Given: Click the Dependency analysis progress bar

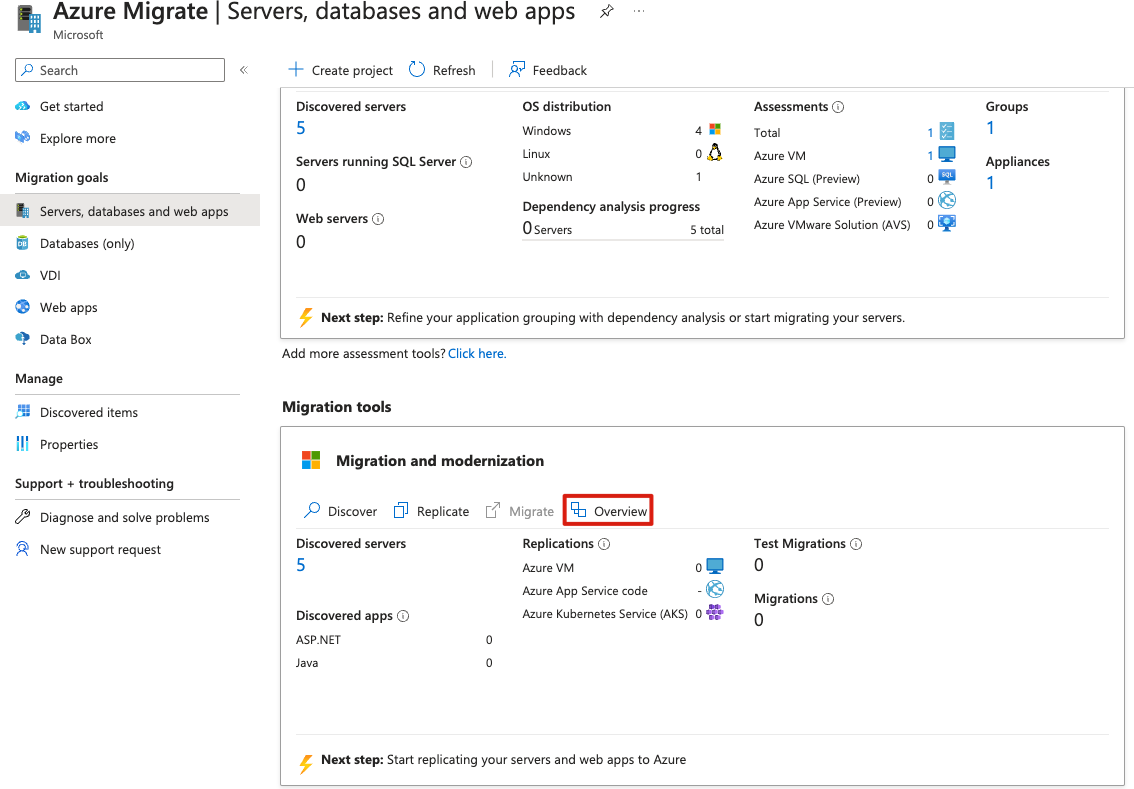Looking at the screenshot, I should pos(623,239).
